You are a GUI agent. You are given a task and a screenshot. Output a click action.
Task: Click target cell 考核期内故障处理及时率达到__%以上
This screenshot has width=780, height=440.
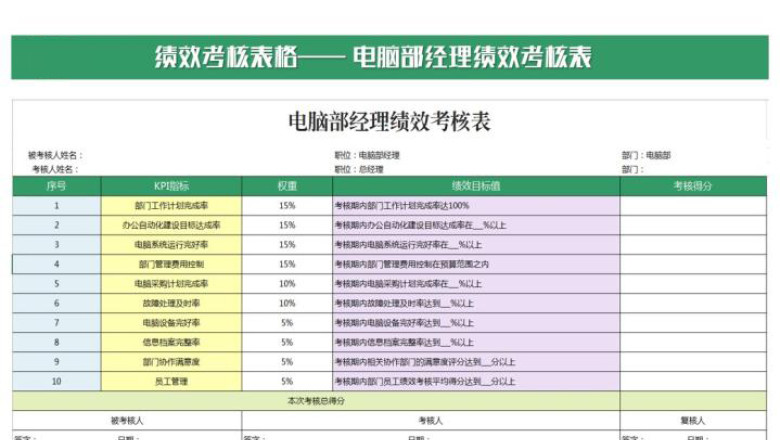(476, 303)
